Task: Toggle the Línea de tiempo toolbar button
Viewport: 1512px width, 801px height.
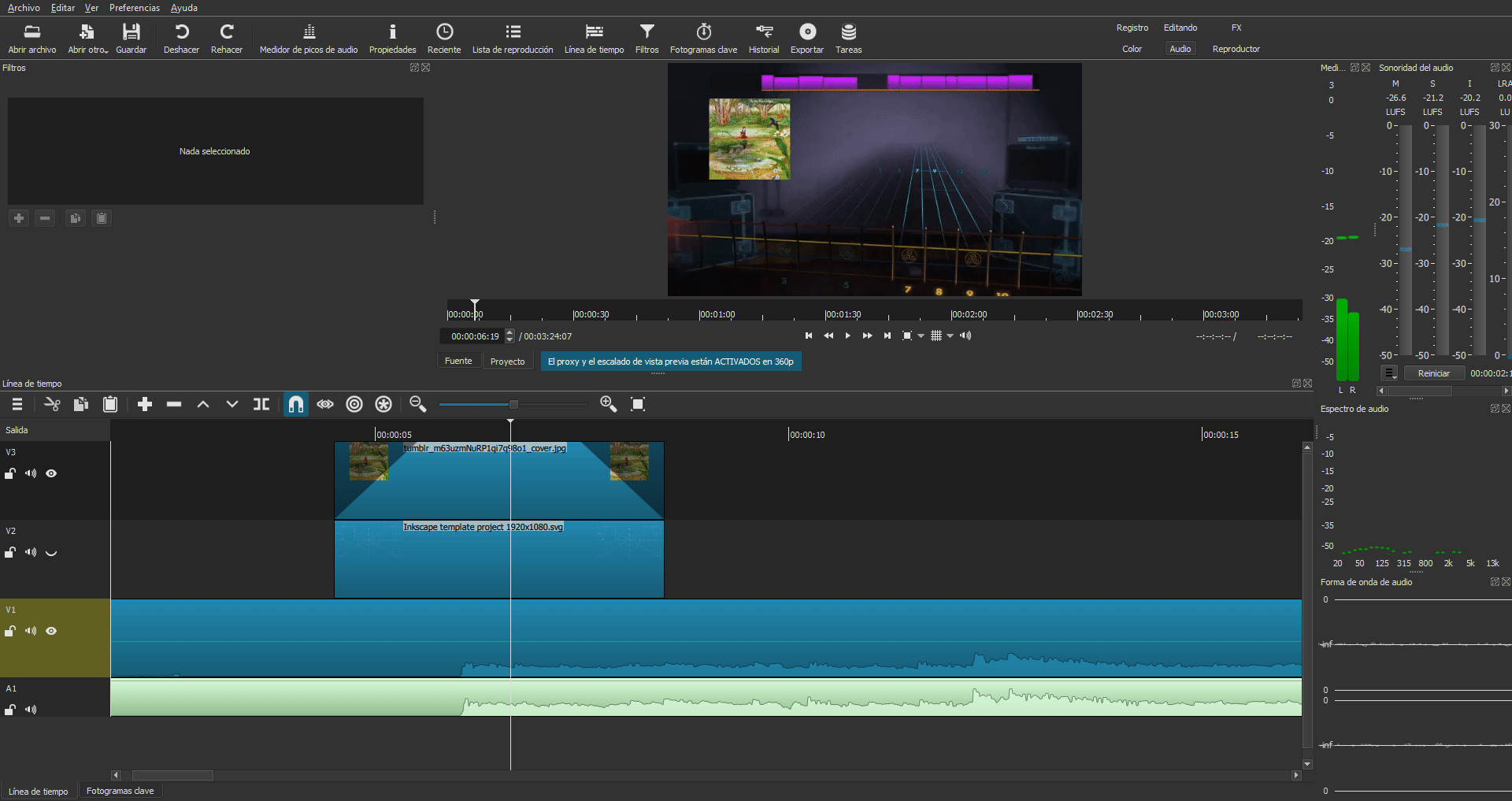Action: click(x=594, y=38)
